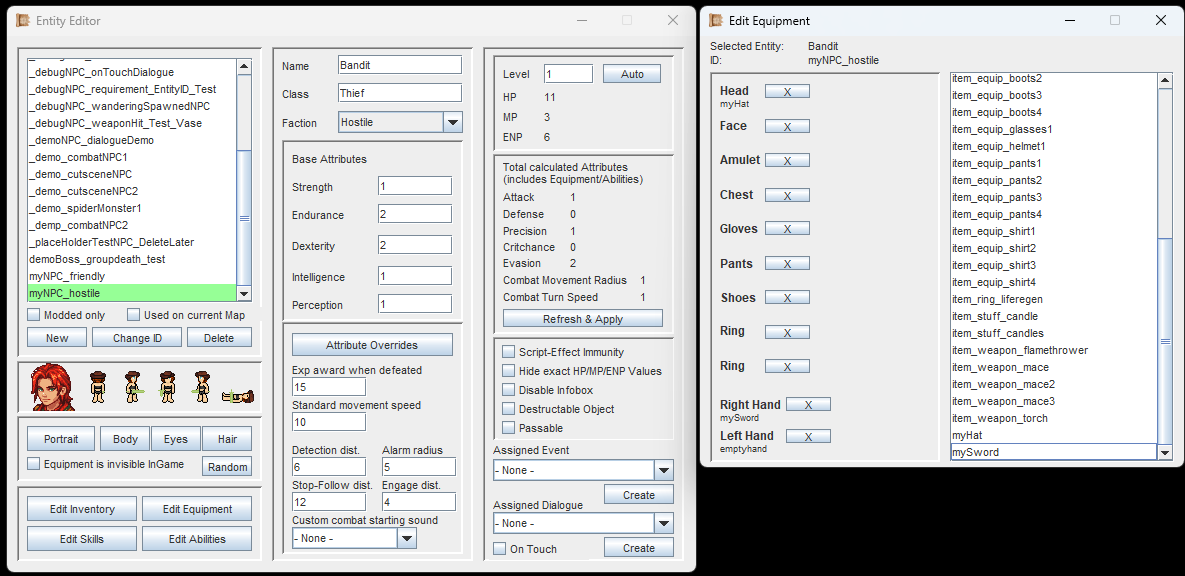Viewport: 1185px width, 576px height.
Task: Clear the Head slot using its X button
Action: (787, 91)
